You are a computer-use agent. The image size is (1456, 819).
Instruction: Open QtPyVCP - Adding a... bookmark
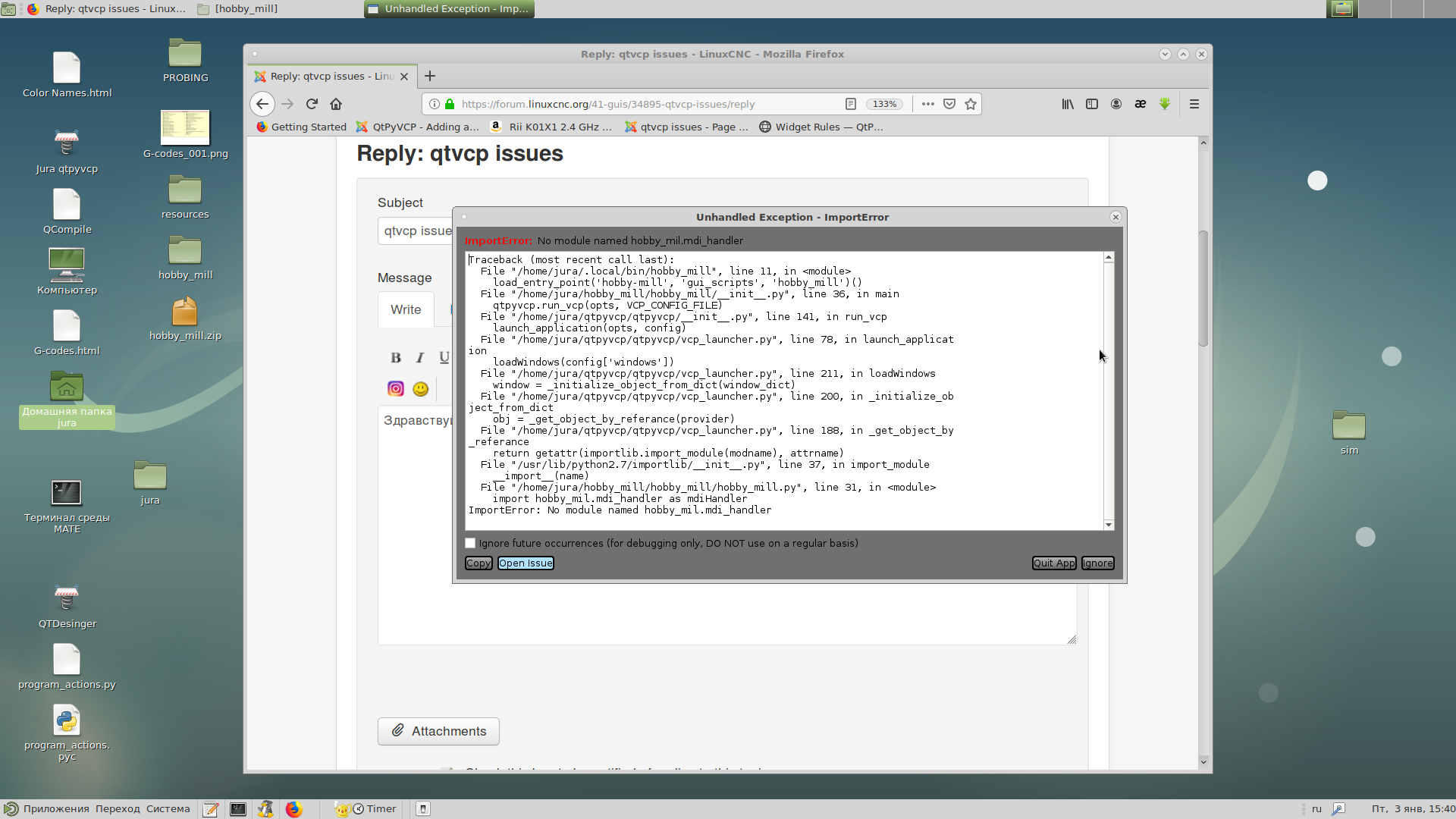(x=418, y=127)
